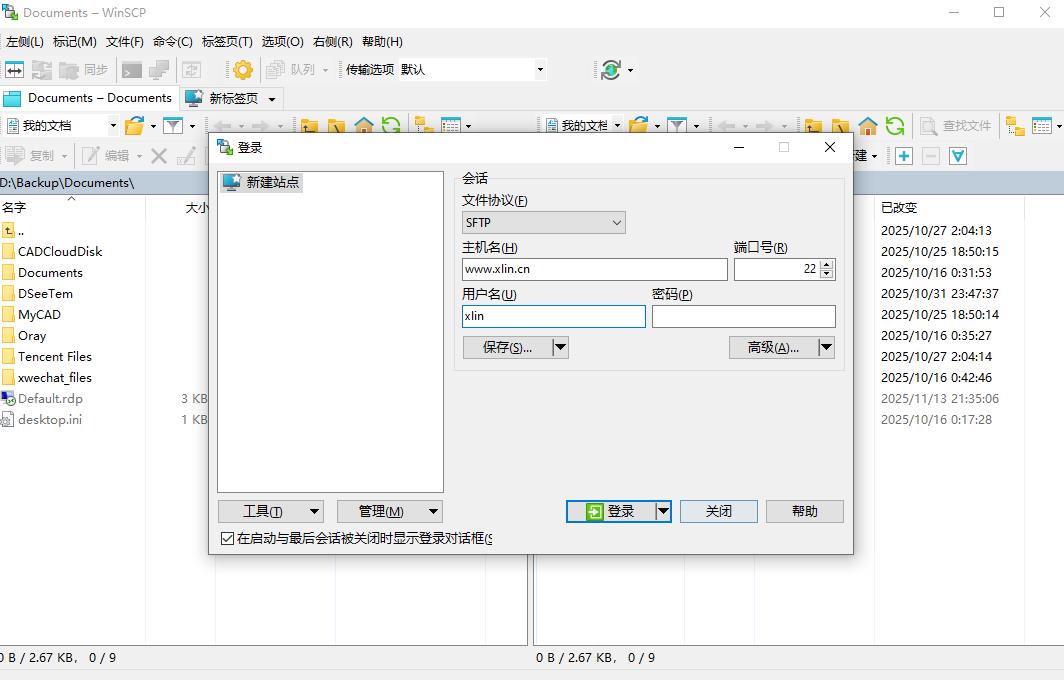This screenshot has width=1064, height=680.
Task: Expand the arrow beside 登录 button
Action: 663,512
